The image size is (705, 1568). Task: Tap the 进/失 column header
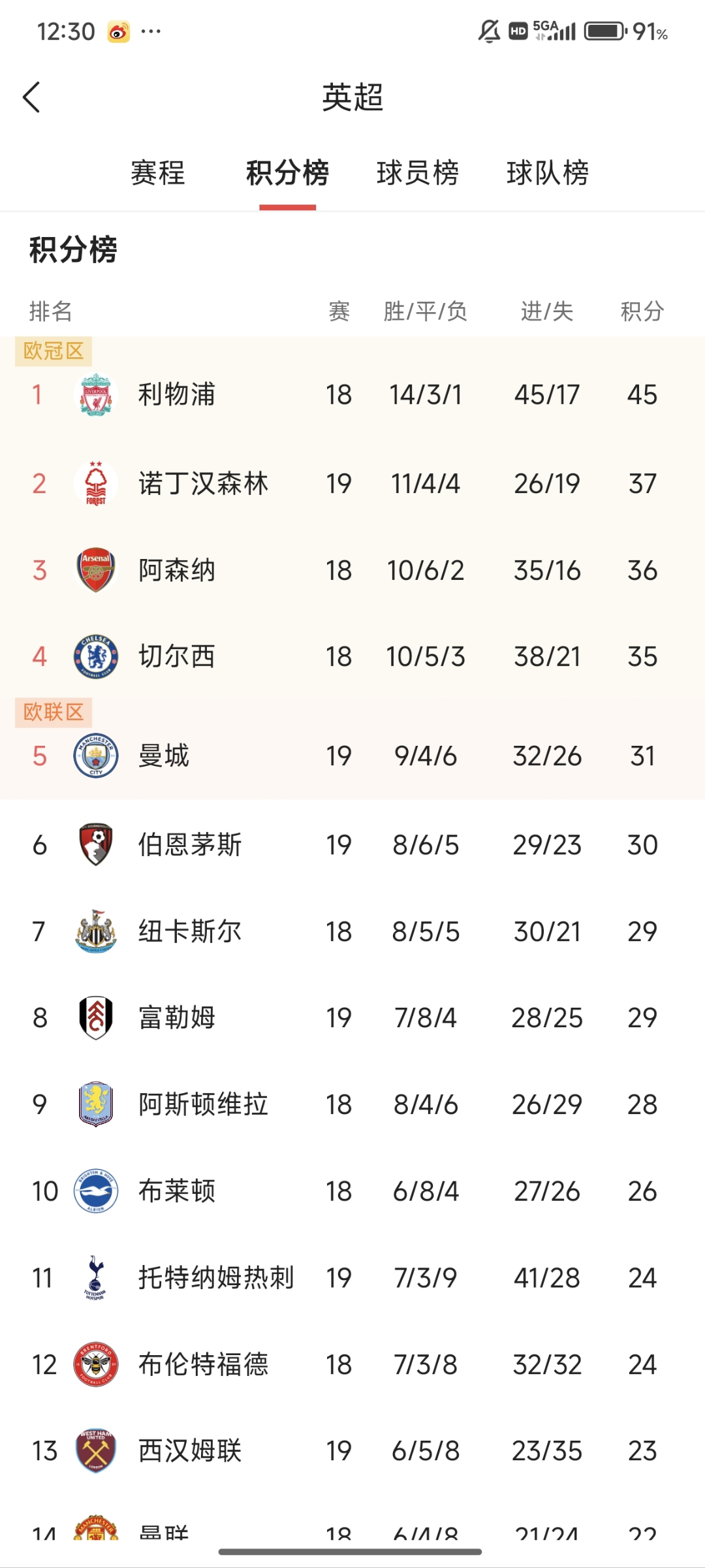(x=548, y=312)
